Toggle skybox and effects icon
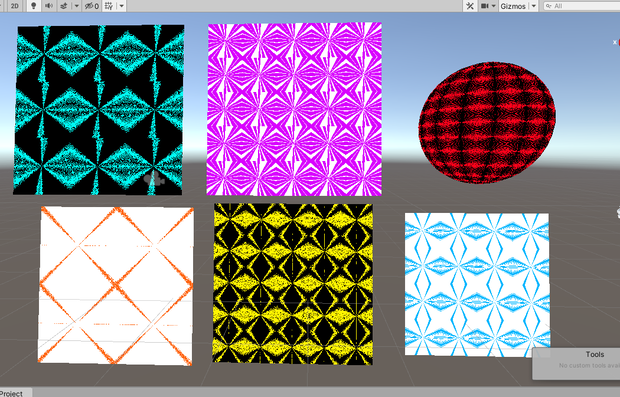The image size is (620, 397). 64,6
